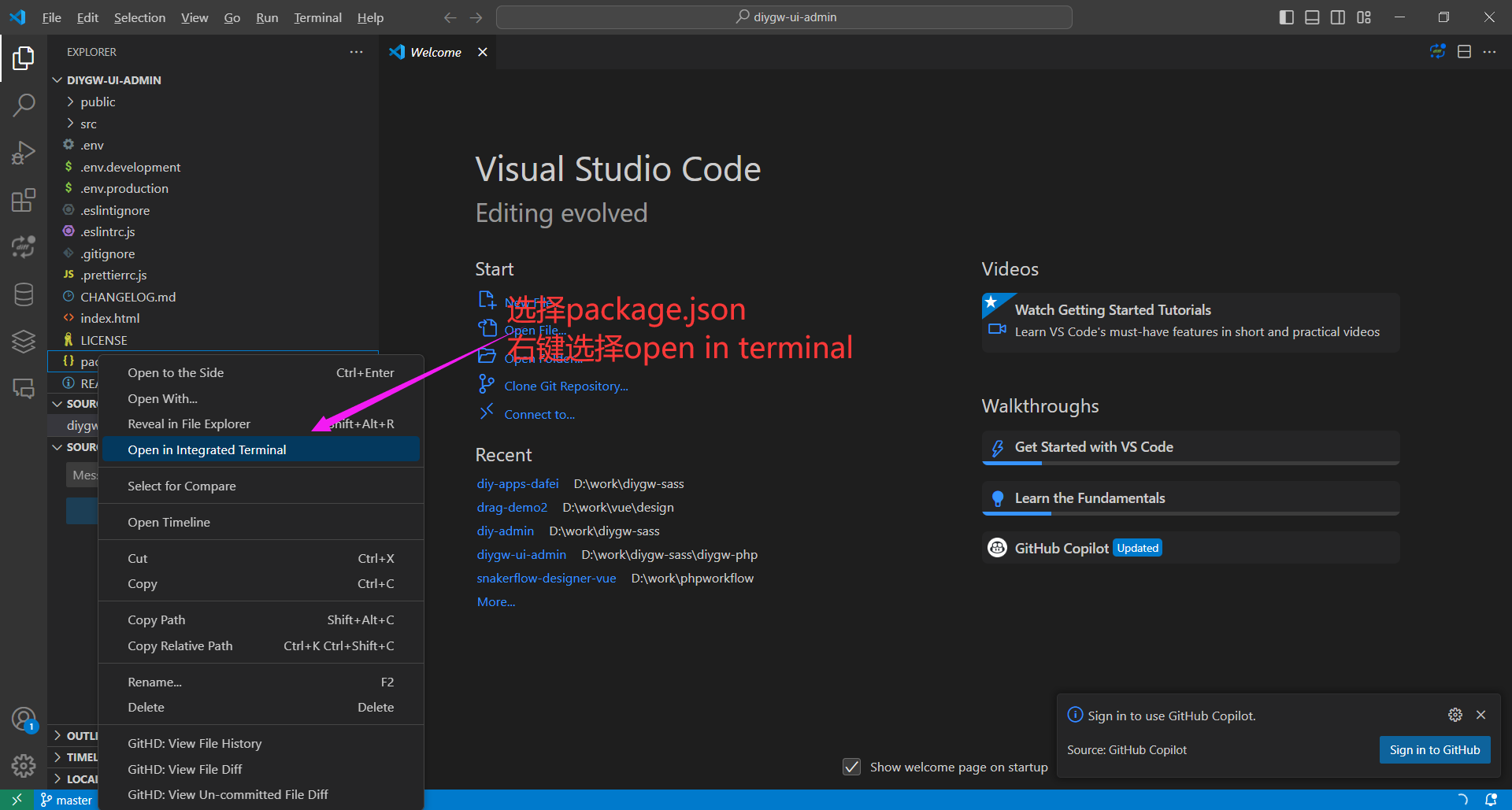Viewport: 1512px width, 810px height.
Task: Click the More... recent link
Action: click(x=496, y=601)
